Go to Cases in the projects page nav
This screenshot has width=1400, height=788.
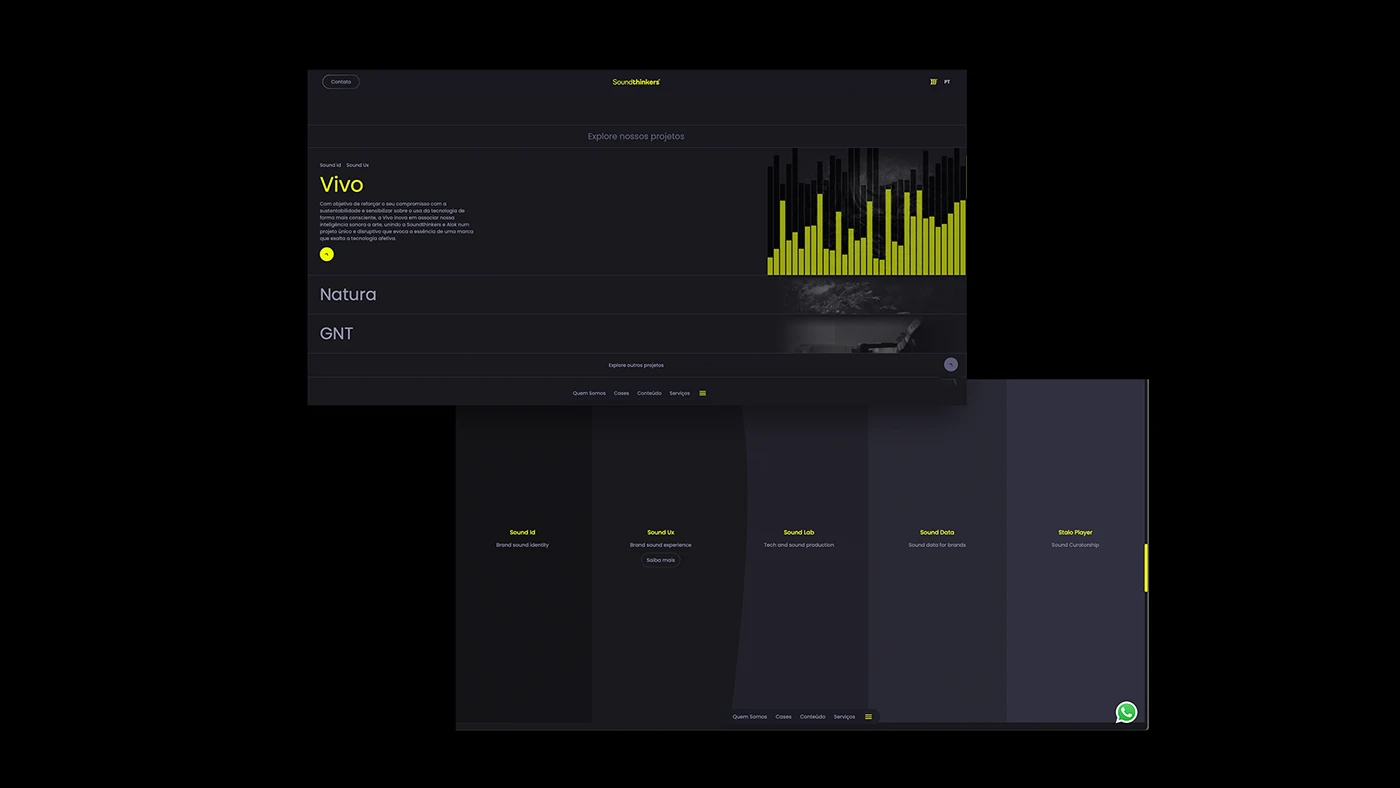(x=621, y=393)
